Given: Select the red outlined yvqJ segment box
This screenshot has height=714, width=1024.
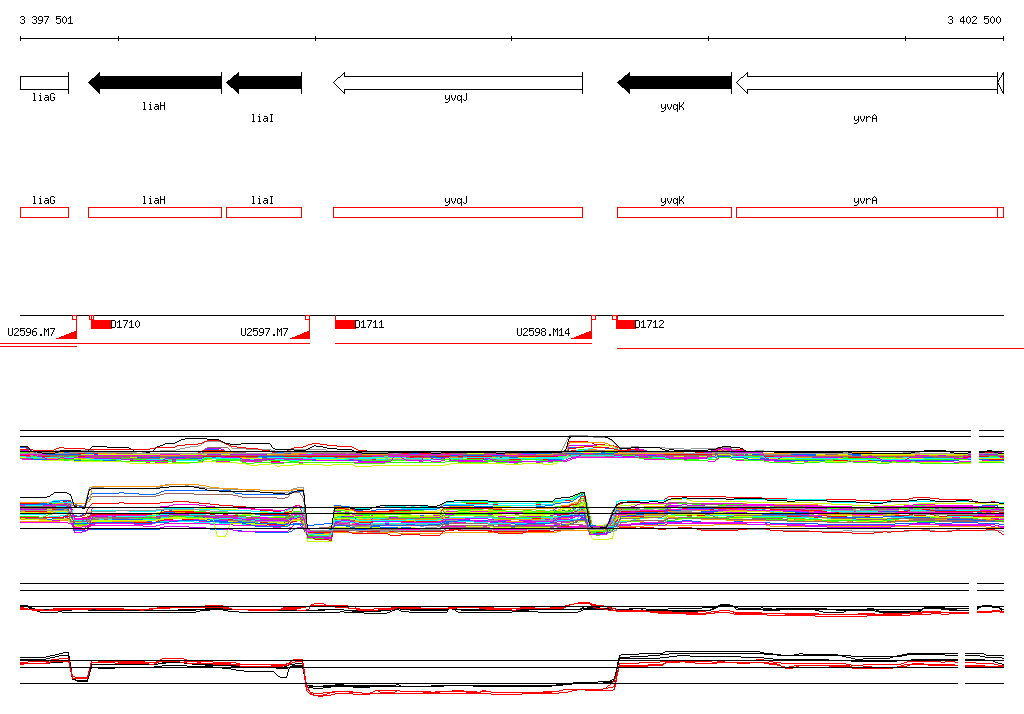Looking at the screenshot, I should [x=458, y=212].
